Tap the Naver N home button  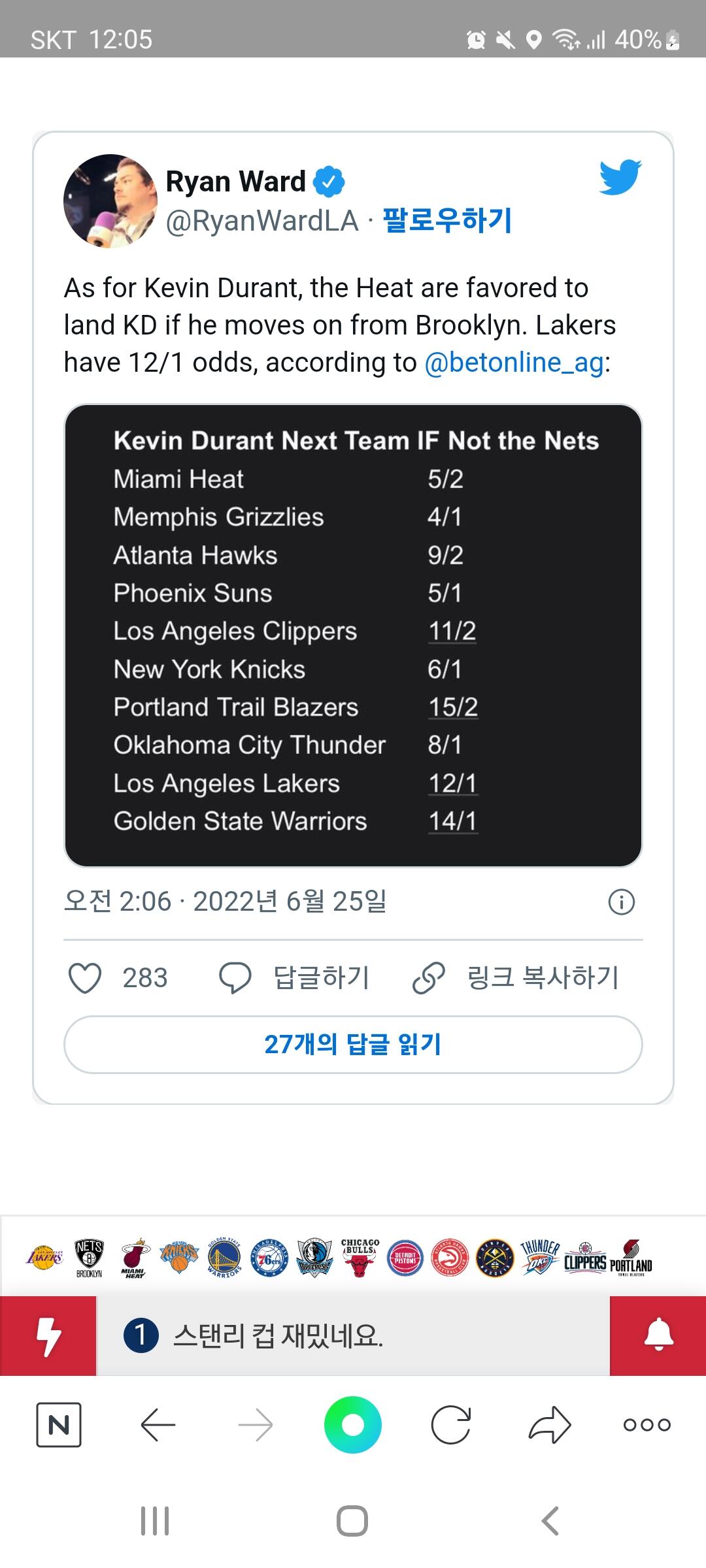[x=59, y=1424]
